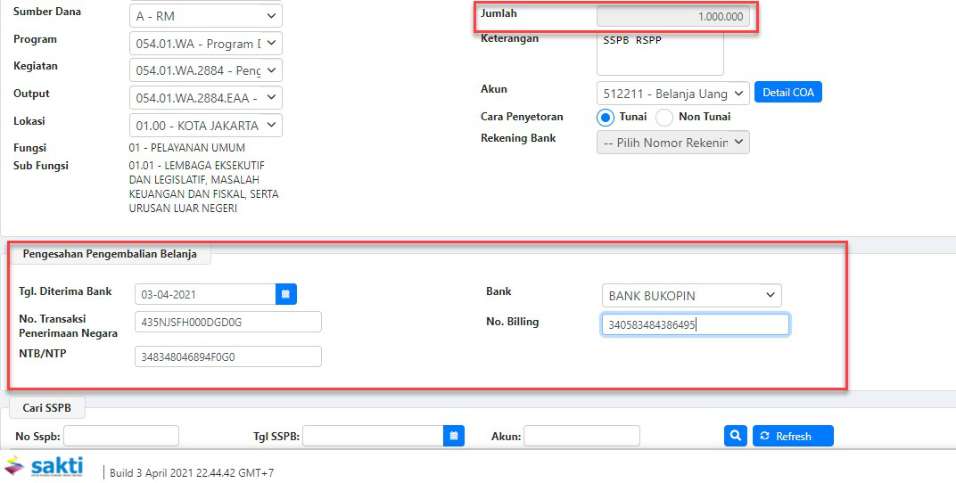Click the No. Billing input field
This screenshot has height=483, width=956.
click(x=695, y=325)
